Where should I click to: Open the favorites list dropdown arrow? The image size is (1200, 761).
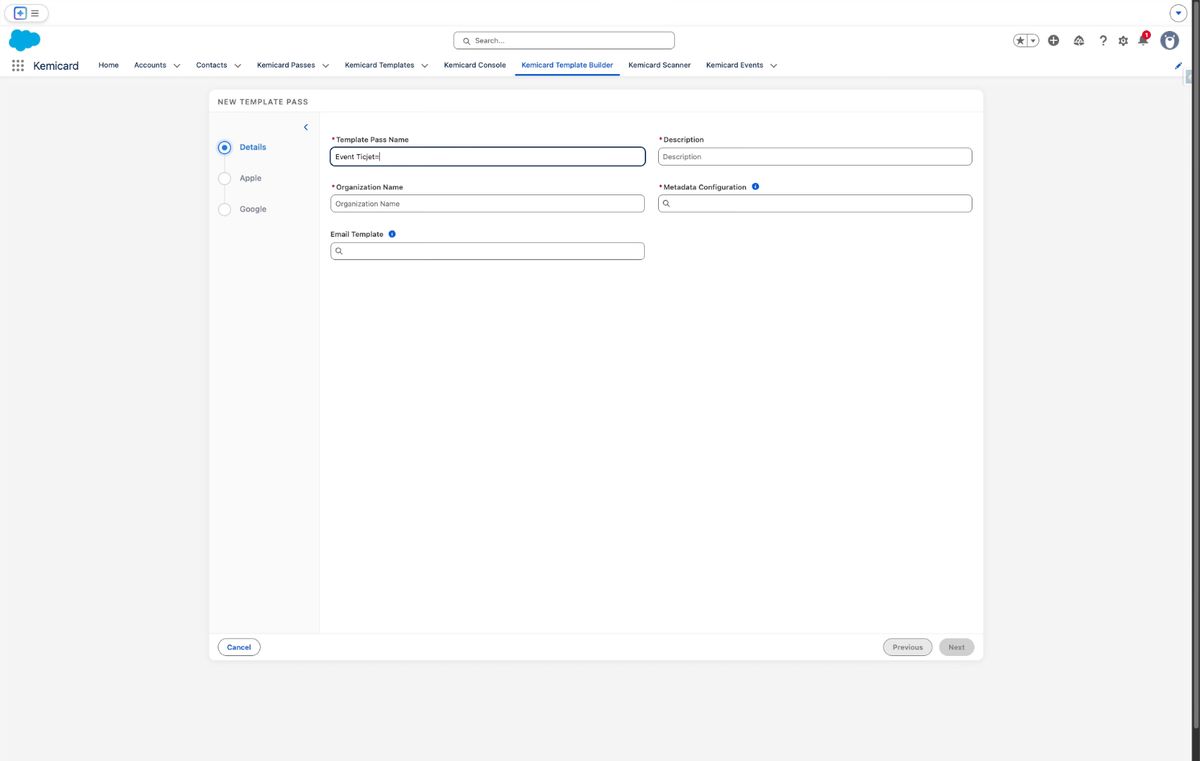click(1033, 40)
